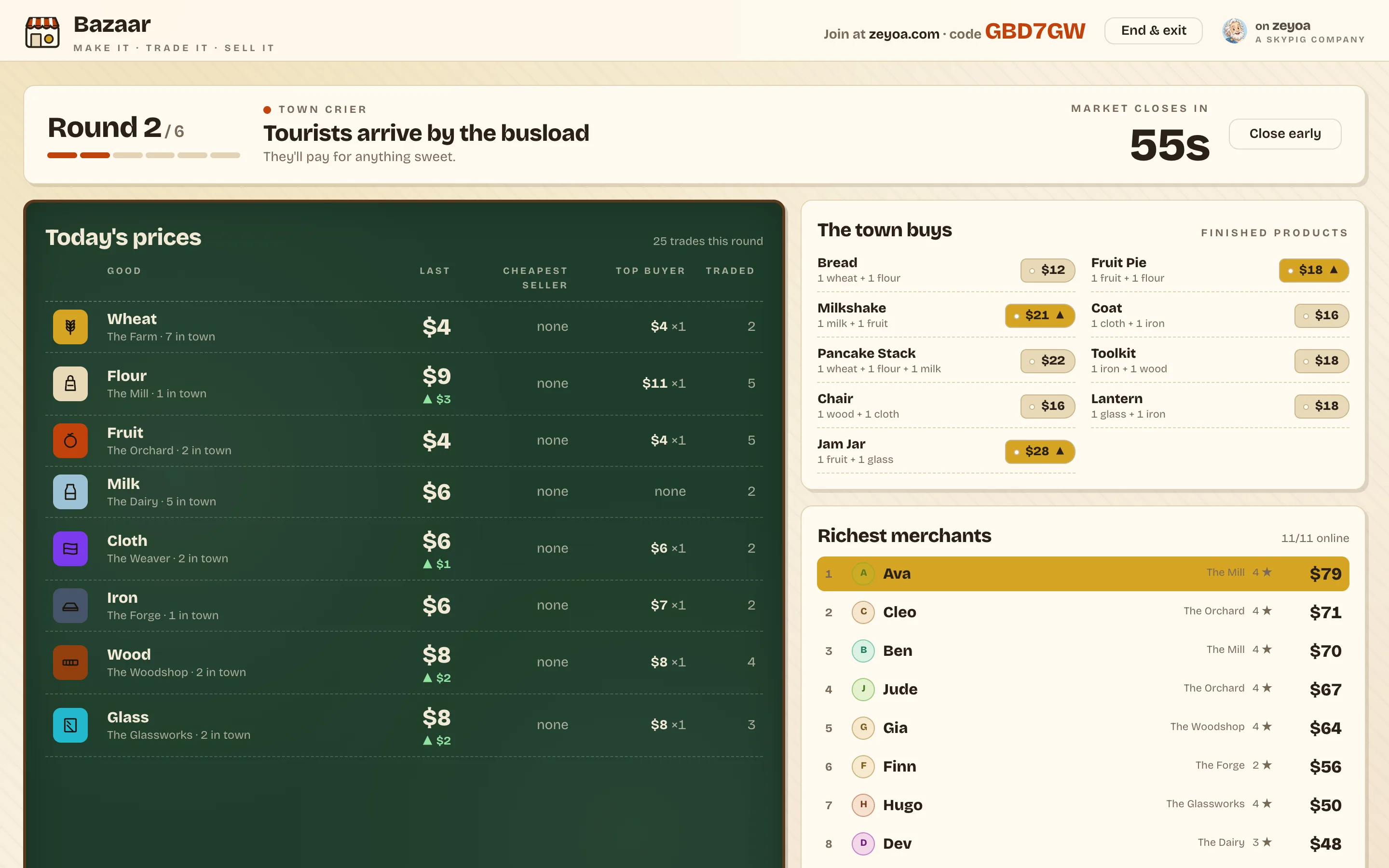
Task: Click Ben's avatar badge
Action: (863, 651)
